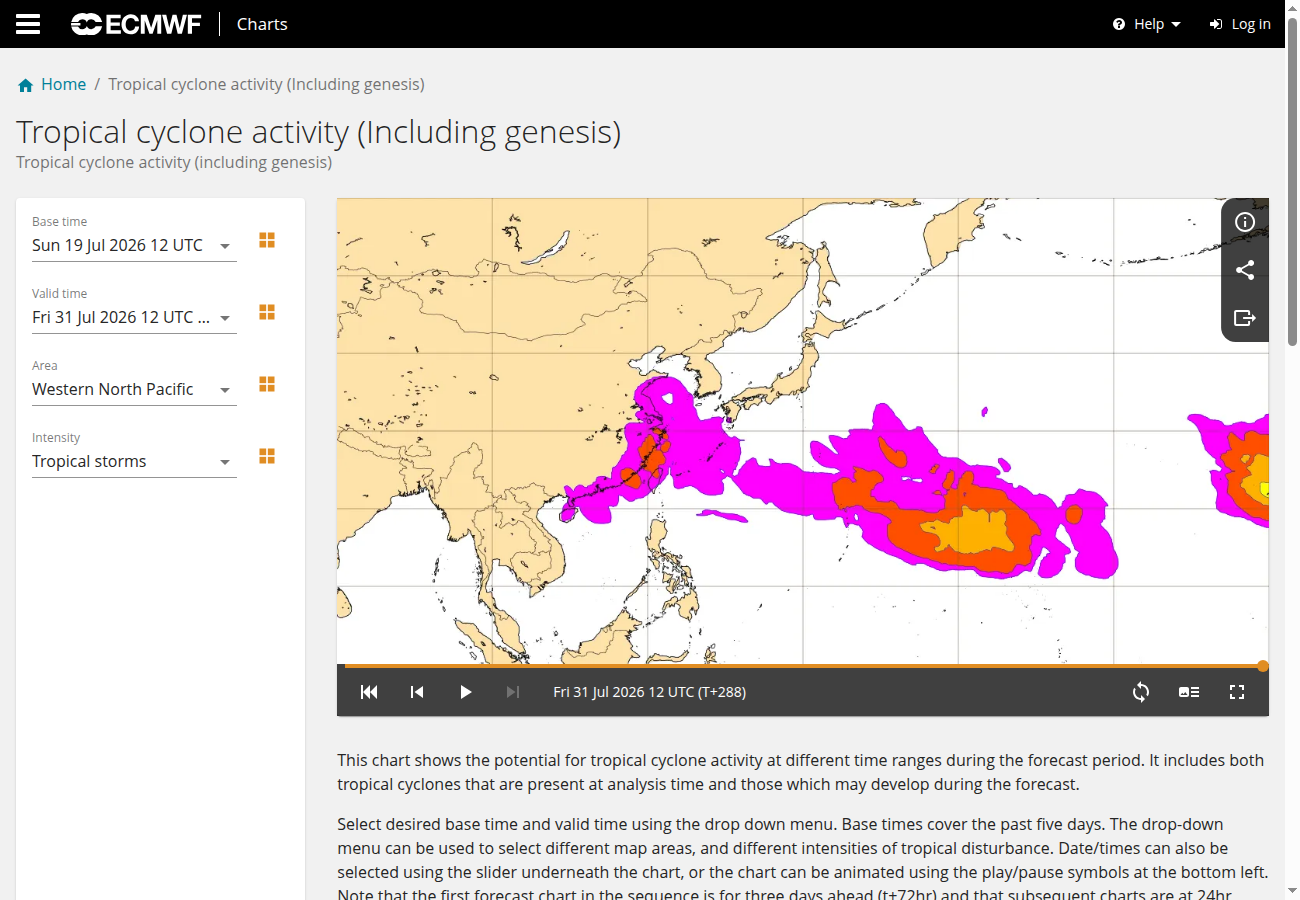The height and width of the screenshot is (900, 1300).
Task: Click the Log In link
Action: (x=1240, y=24)
